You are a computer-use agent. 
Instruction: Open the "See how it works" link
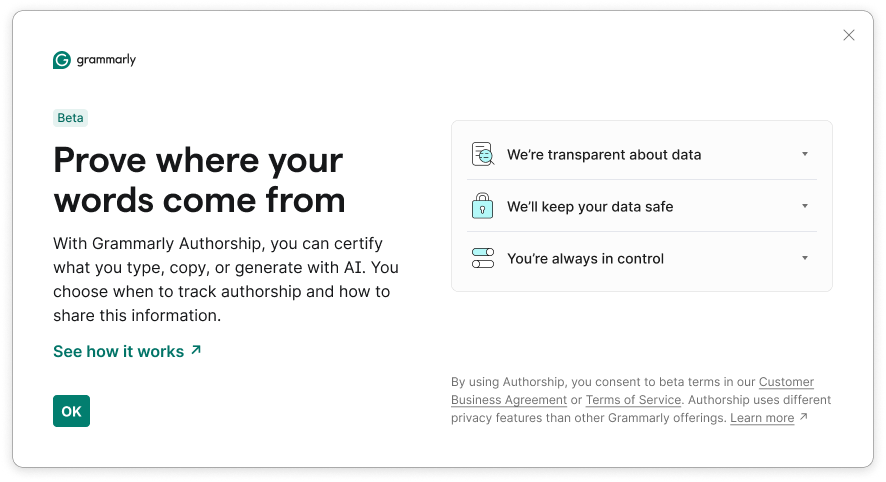[118, 351]
